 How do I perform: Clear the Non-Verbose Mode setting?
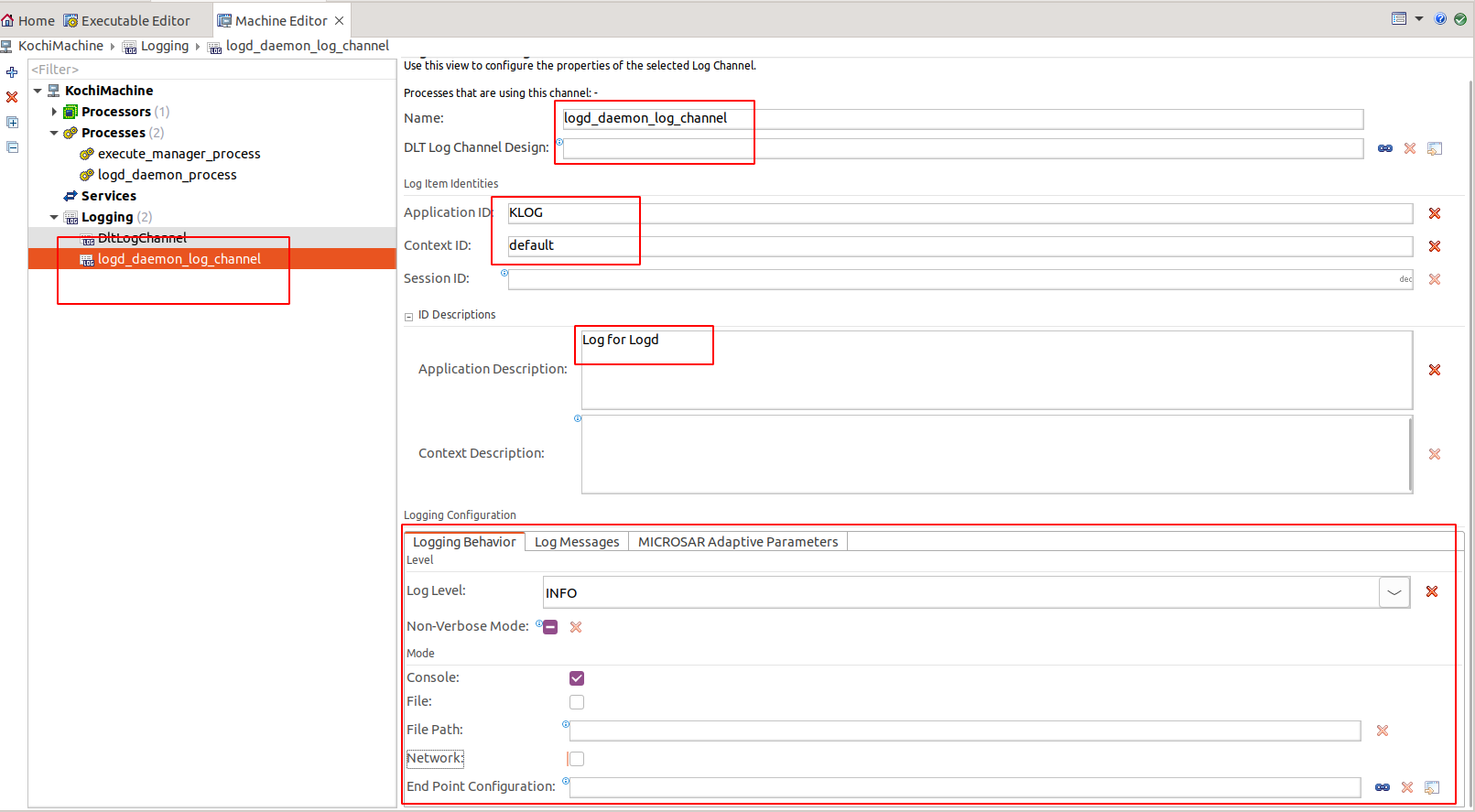pyautogui.click(x=576, y=627)
